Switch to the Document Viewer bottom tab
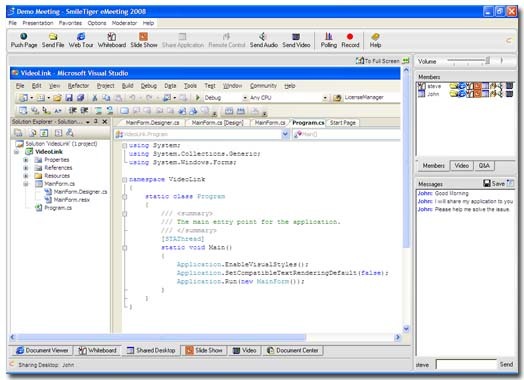 click(x=42, y=350)
